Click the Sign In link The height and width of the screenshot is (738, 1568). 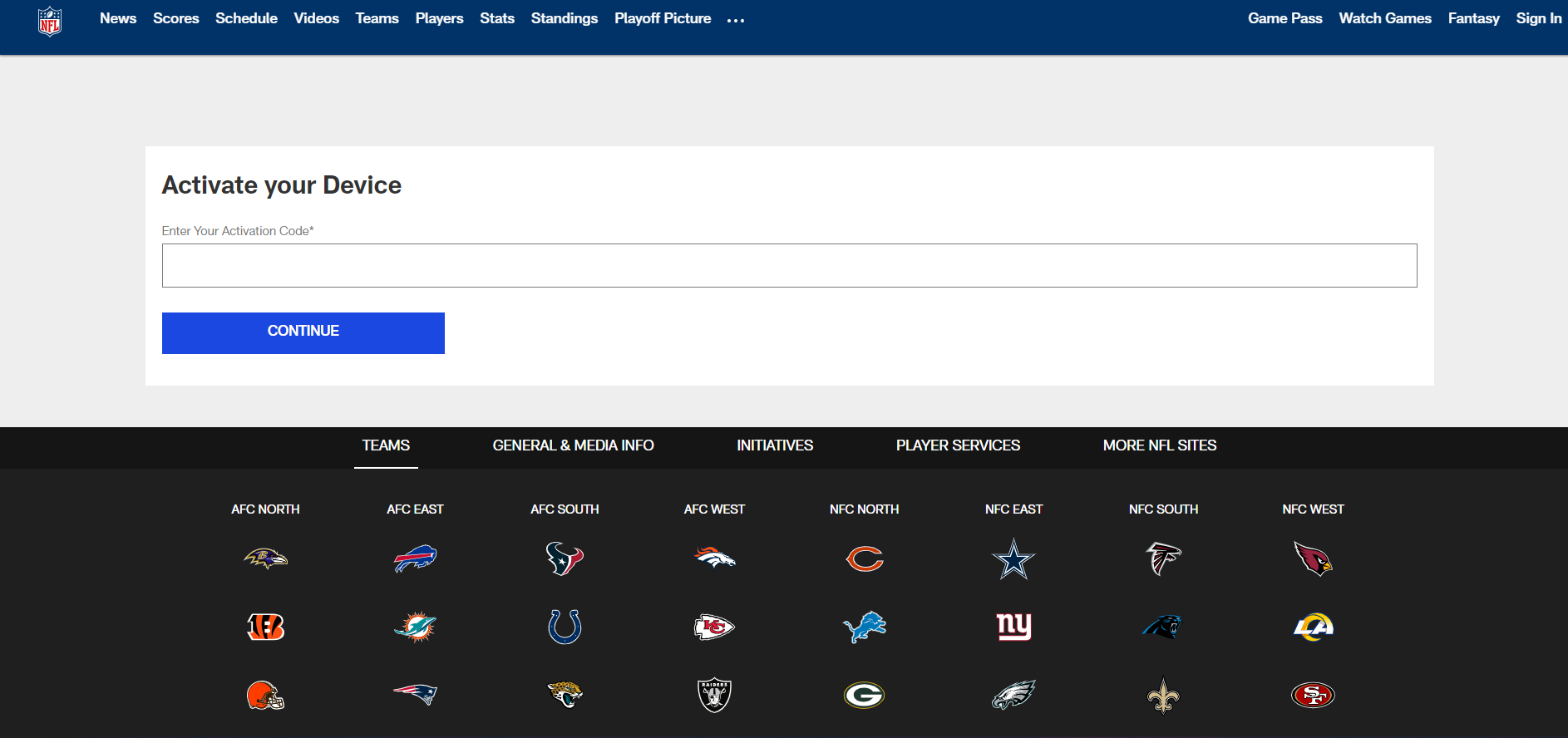click(x=1538, y=18)
